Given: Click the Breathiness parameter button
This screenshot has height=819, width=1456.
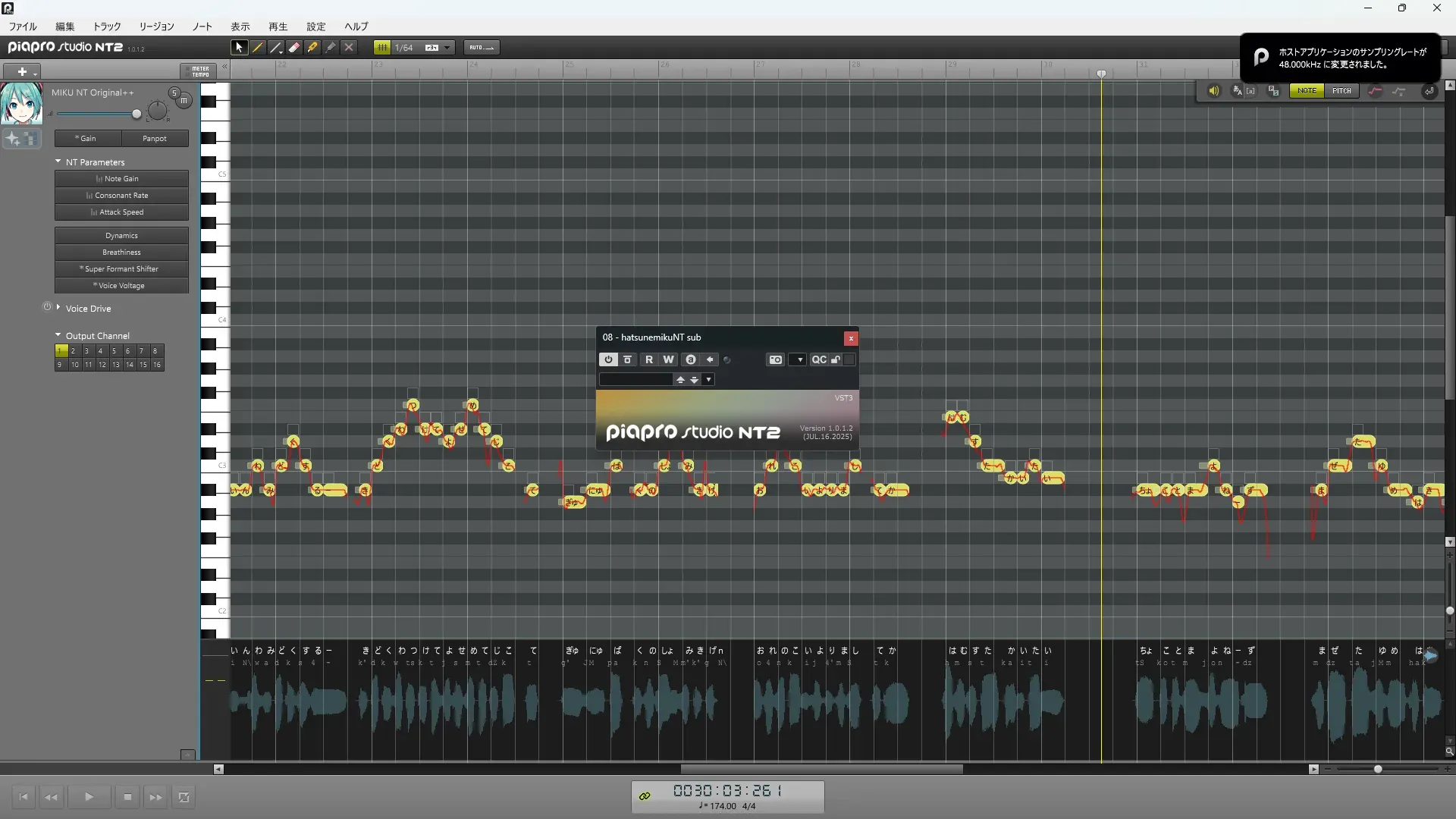Looking at the screenshot, I should click(x=121, y=253).
